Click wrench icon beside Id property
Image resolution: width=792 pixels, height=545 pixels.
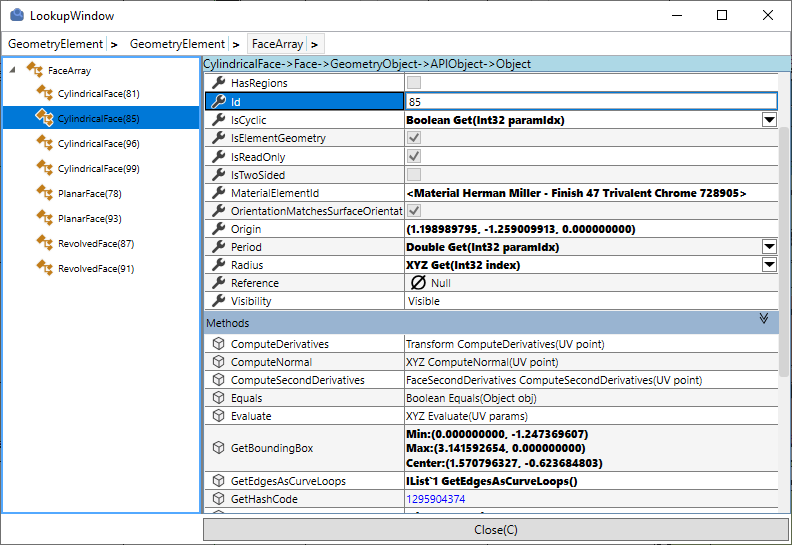[218, 101]
